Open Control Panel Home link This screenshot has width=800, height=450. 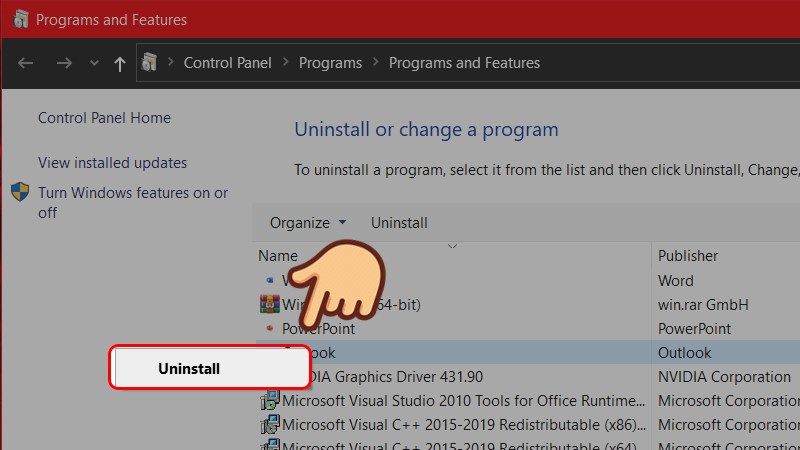point(104,118)
